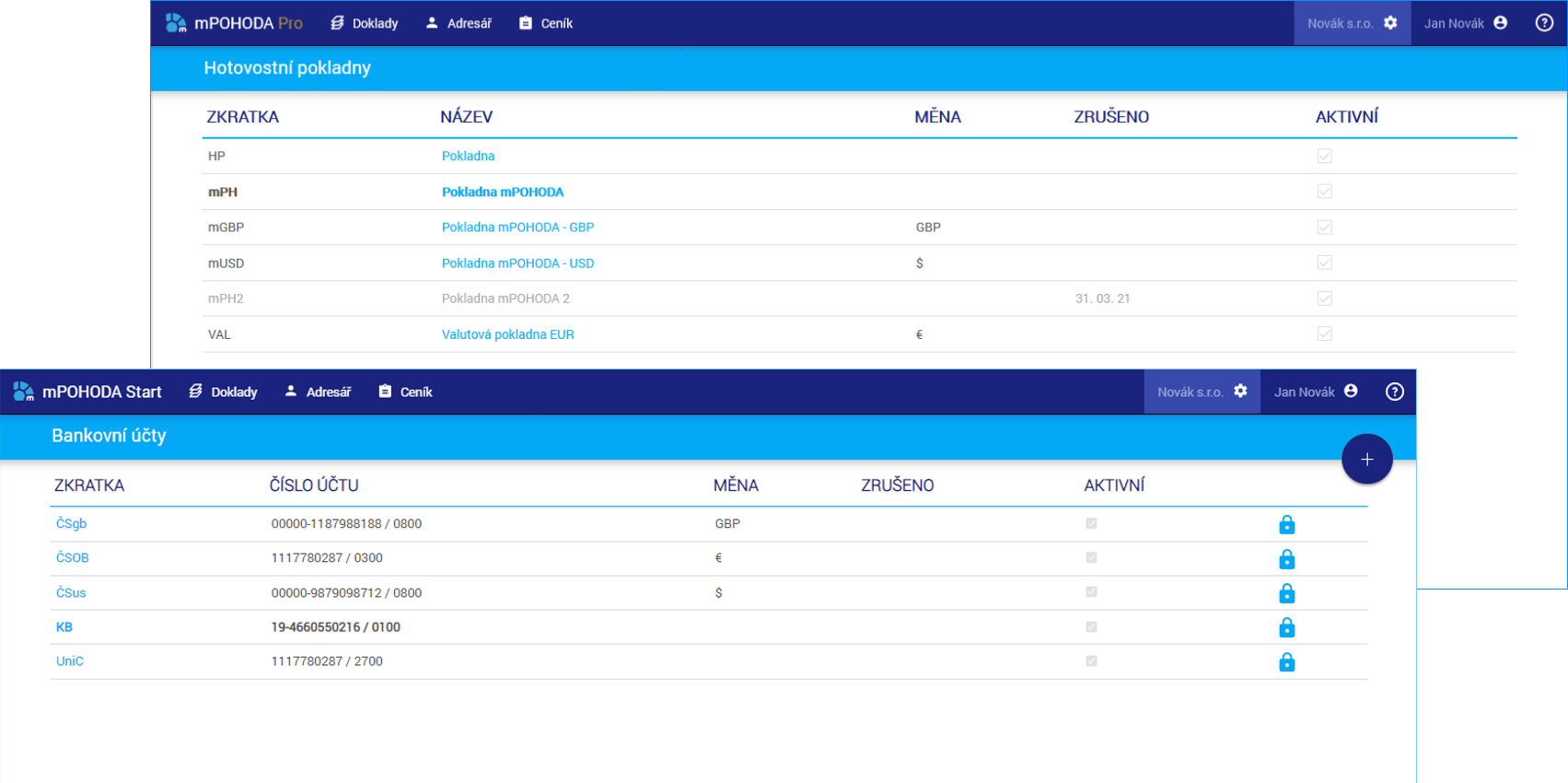Click ZKRATKA column header in Hotovostní pokladny

pos(242,117)
